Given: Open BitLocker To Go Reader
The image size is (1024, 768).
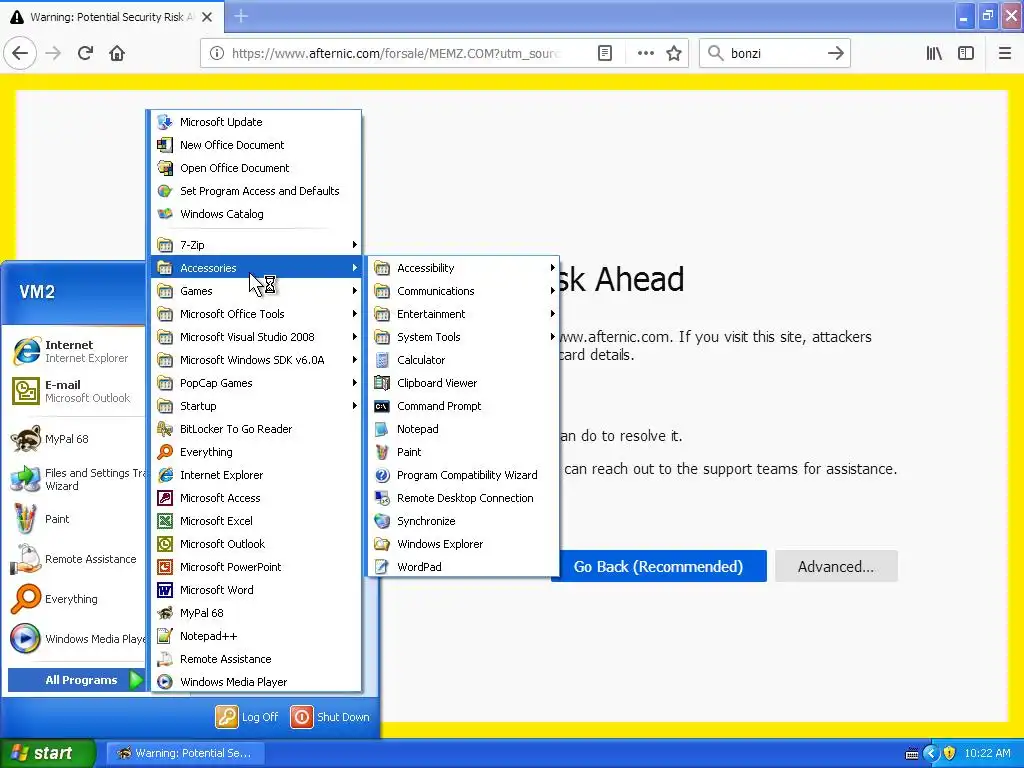Looking at the screenshot, I should coord(256,429).
